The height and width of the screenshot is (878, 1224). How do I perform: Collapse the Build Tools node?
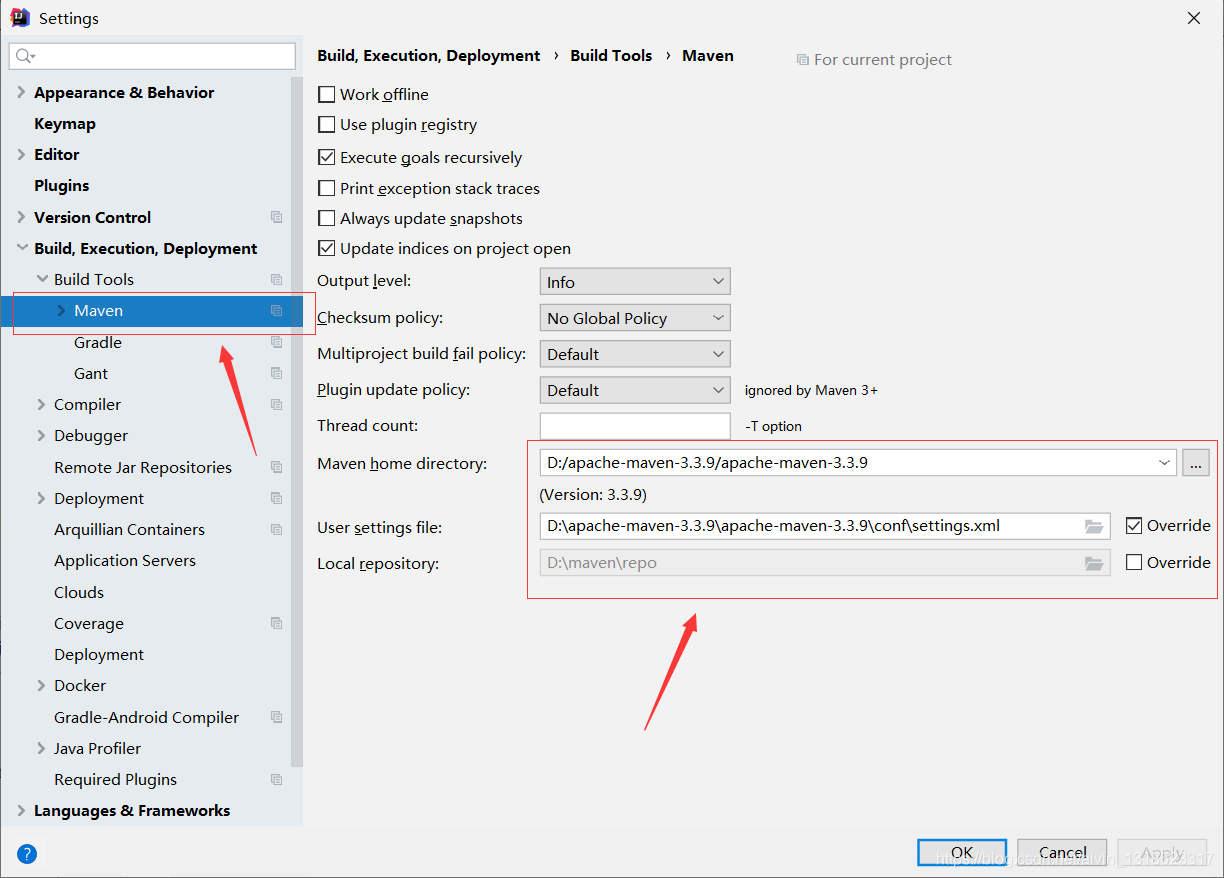point(41,279)
